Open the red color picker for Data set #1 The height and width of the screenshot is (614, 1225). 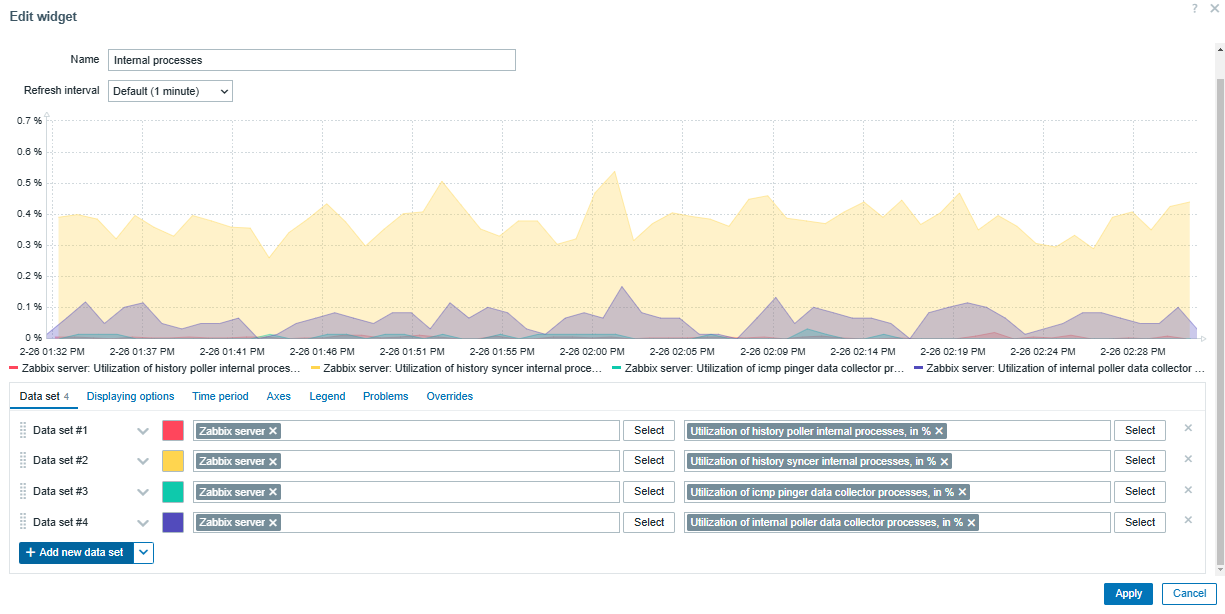click(173, 431)
